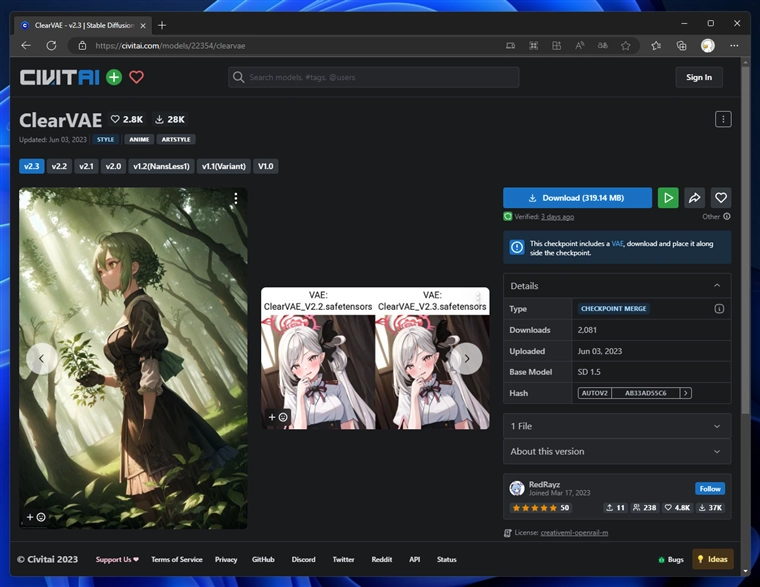The width and height of the screenshot is (760, 587).
Task: Click the search models input field
Action: pyautogui.click(x=374, y=77)
